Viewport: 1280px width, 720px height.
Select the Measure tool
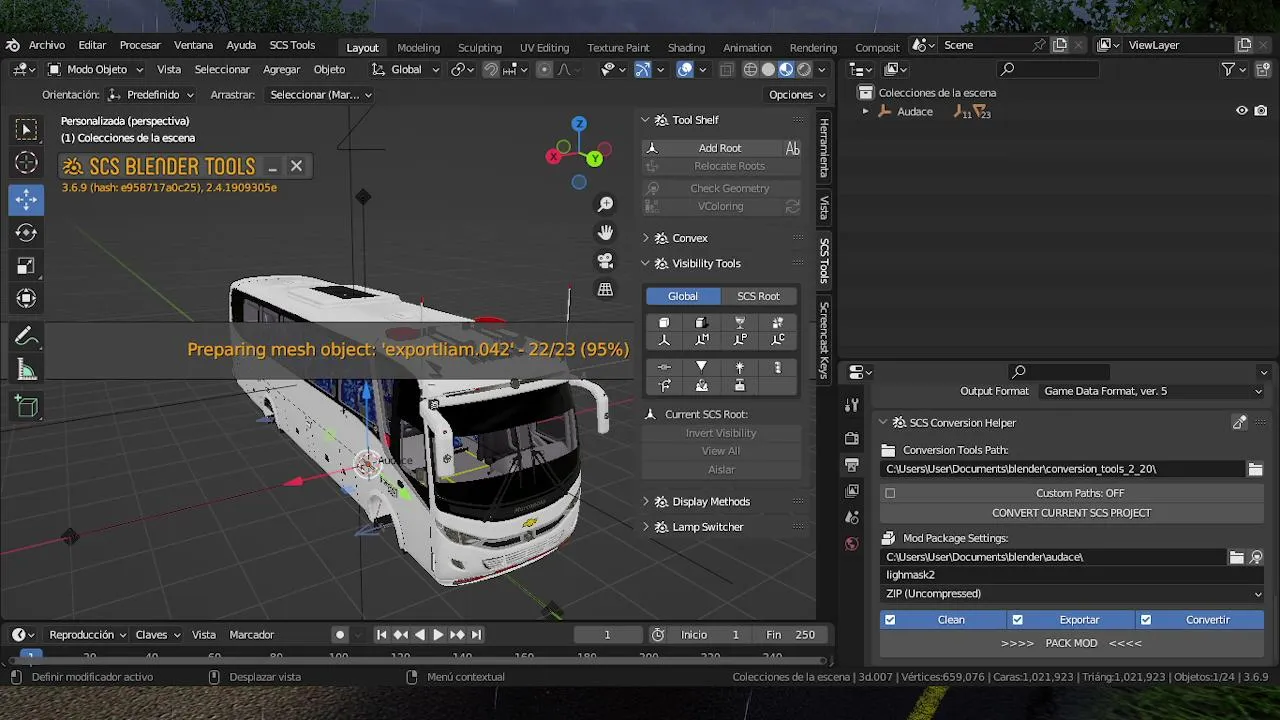point(26,371)
